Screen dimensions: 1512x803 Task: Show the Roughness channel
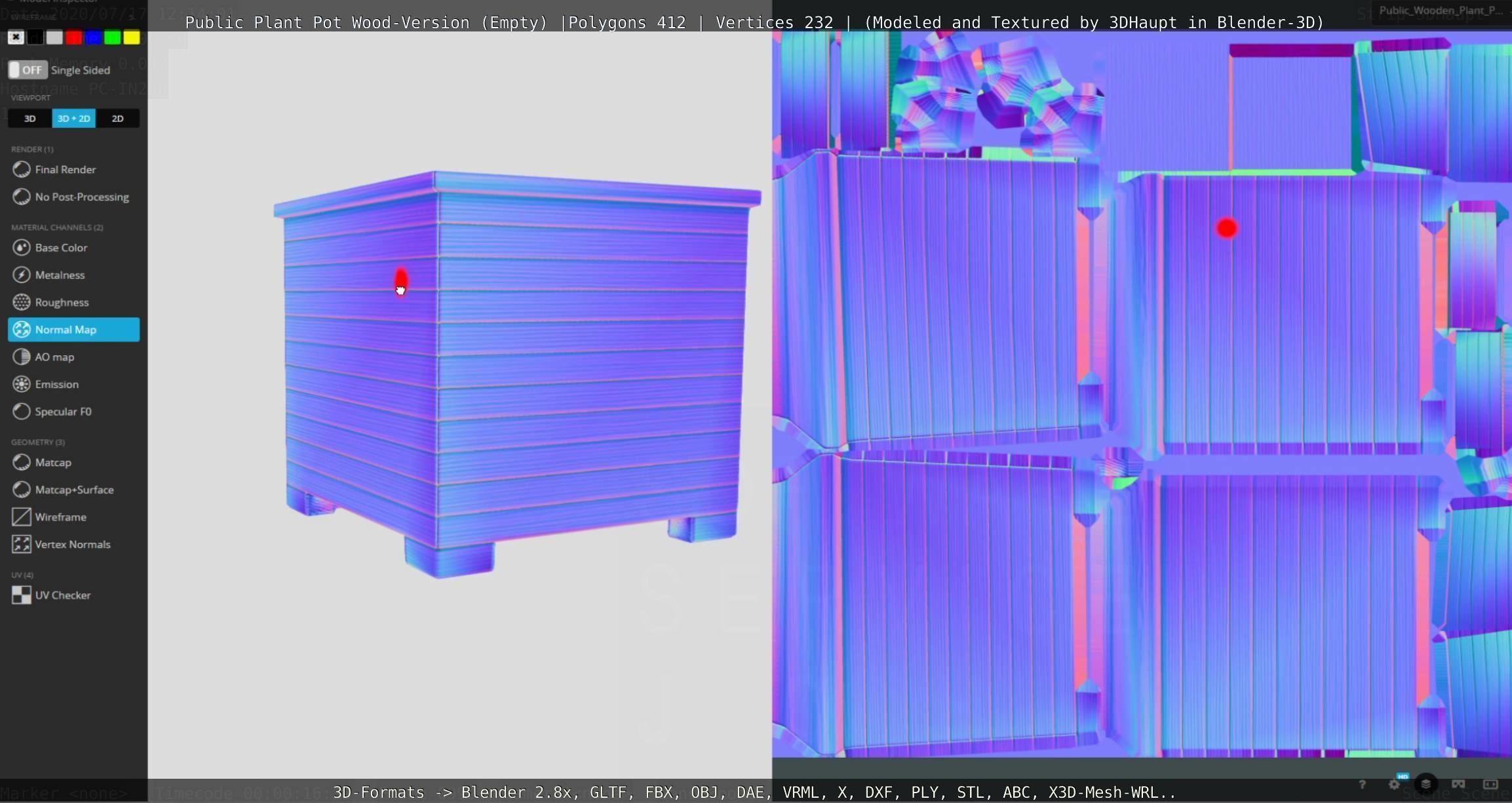click(73, 302)
